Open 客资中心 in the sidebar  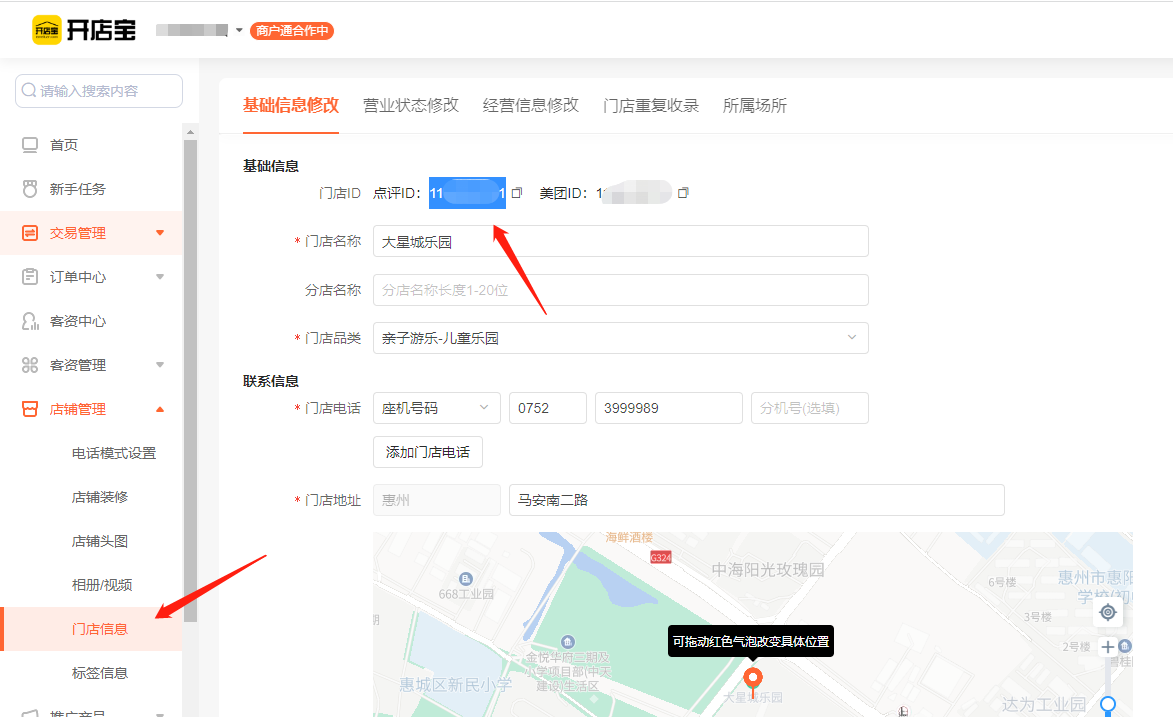coord(77,321)
